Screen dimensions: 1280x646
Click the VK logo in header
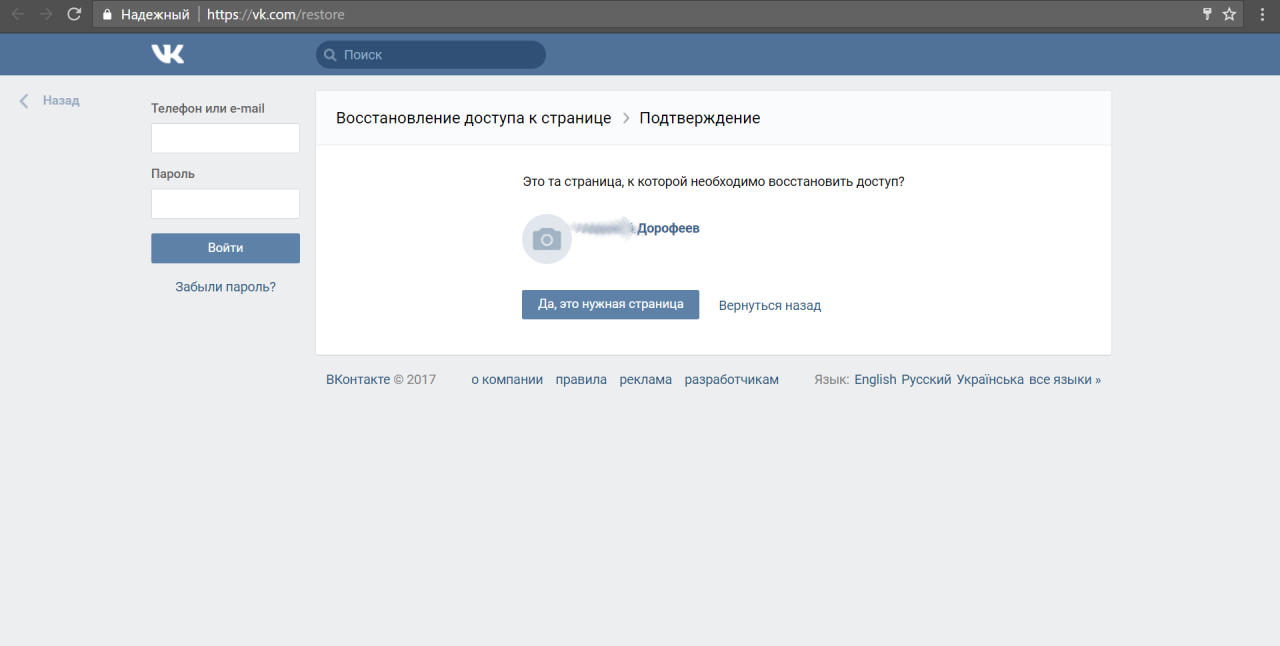pos(167,54)
